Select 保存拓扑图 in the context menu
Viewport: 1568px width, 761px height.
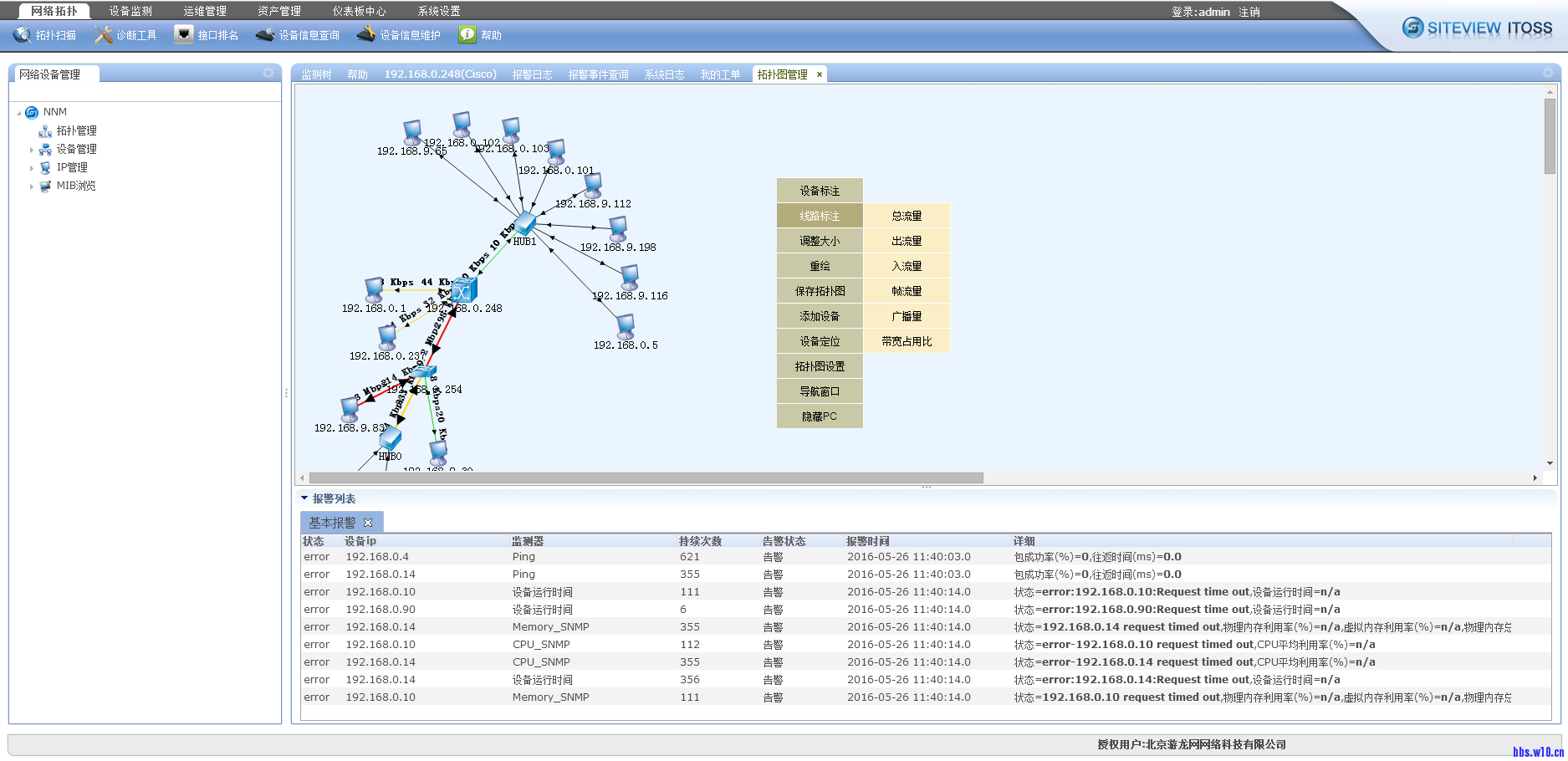(x=819, y=291)
